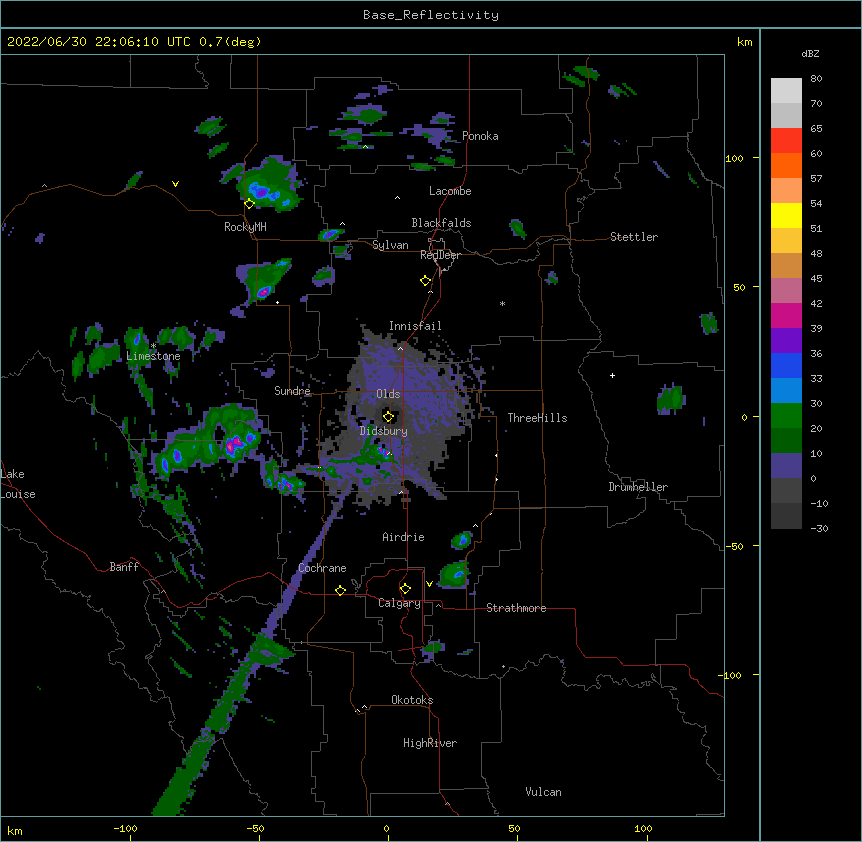The height and width of the screenshot is (842, 862).
Task: Click the Cochrane city label
Action: 322,568
